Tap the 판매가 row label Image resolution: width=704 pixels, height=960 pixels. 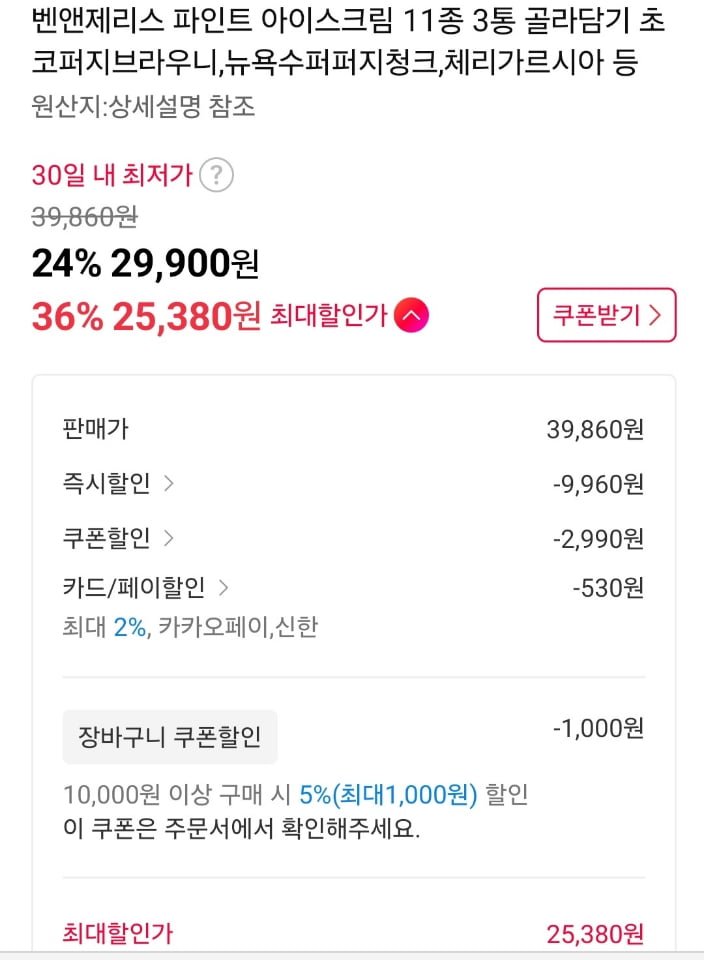(x=95, y=430)
